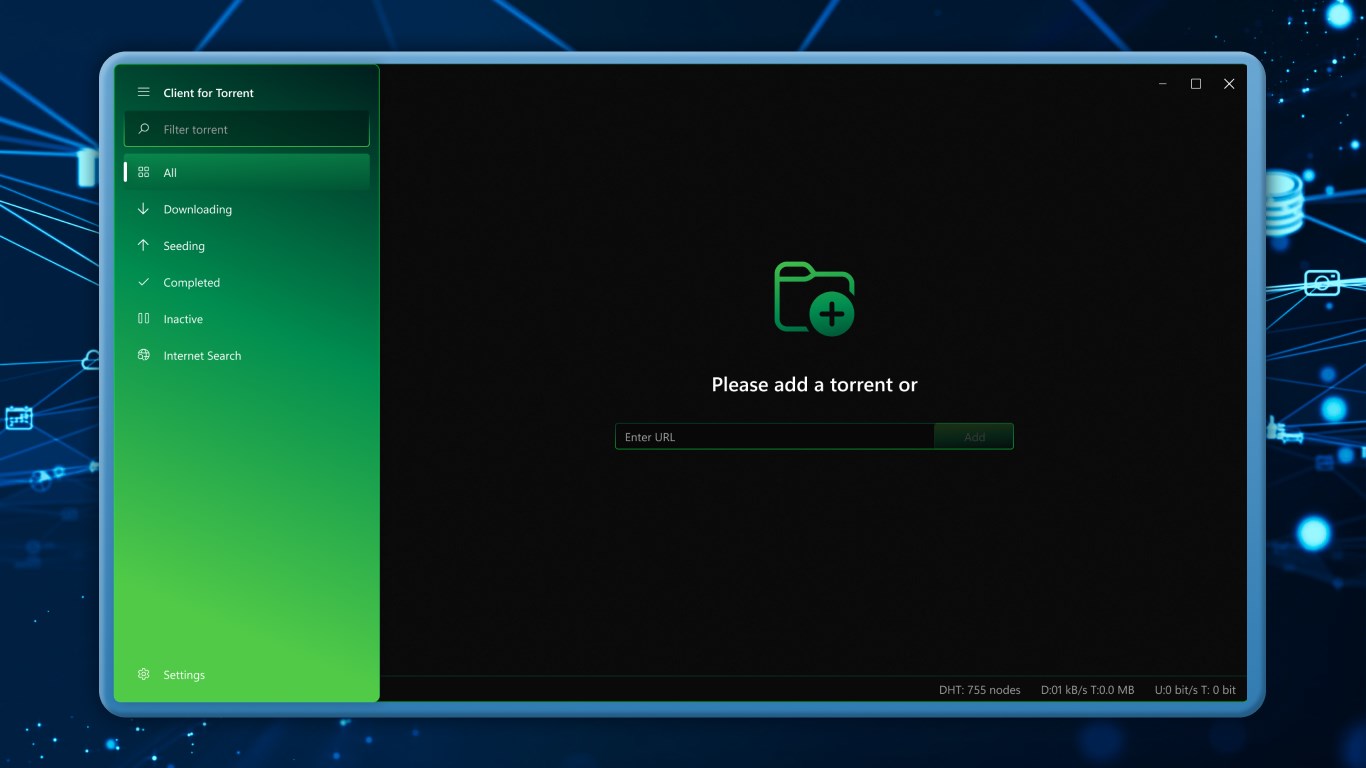1366x768 pixels.
Task: Click the add-torrent folder icon
Action: pyautogui.click(x=814, y=298)
